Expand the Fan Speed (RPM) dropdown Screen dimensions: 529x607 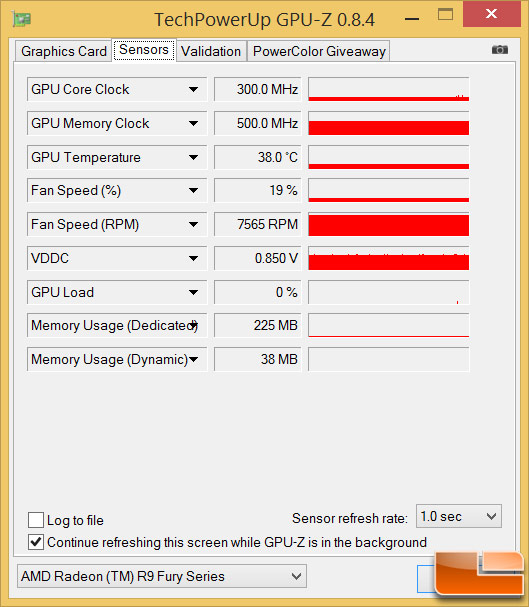pos(193,225)
